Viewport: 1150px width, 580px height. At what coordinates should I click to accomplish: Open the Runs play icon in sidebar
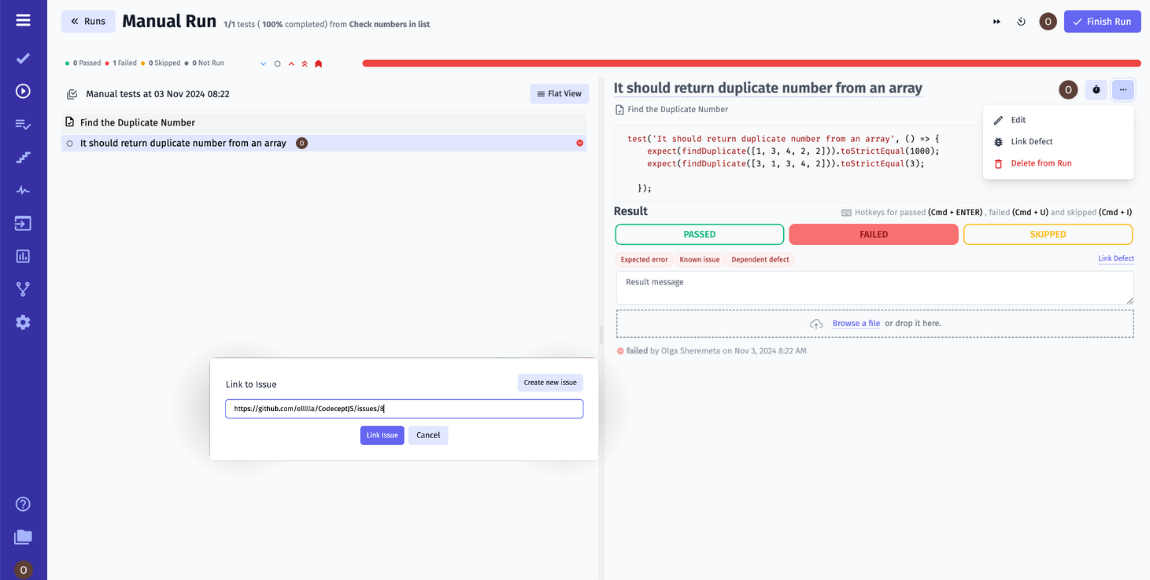pos(24,90)
